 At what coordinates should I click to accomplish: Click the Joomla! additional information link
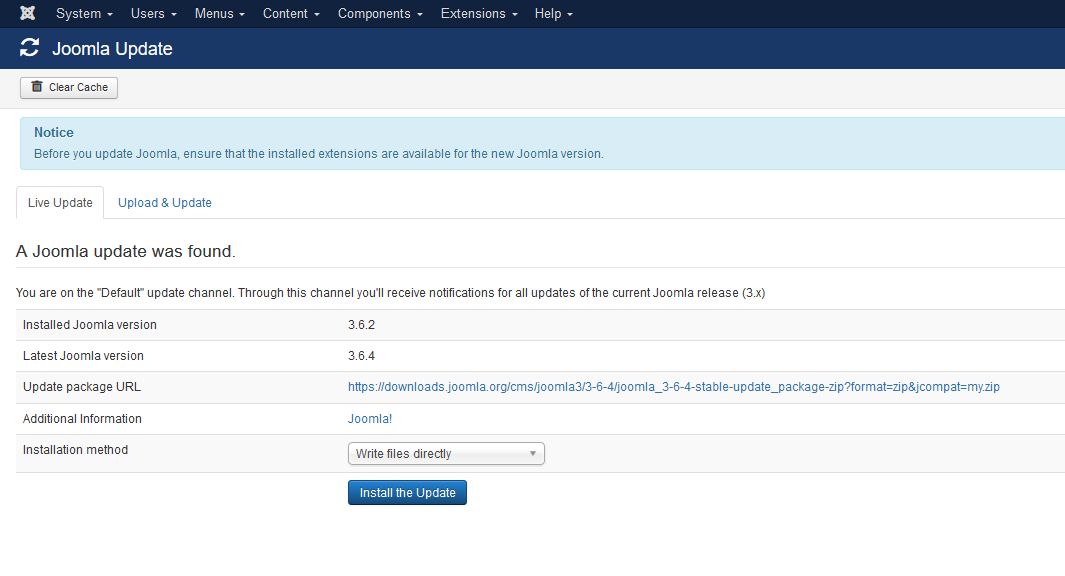[x=369, y=418]
